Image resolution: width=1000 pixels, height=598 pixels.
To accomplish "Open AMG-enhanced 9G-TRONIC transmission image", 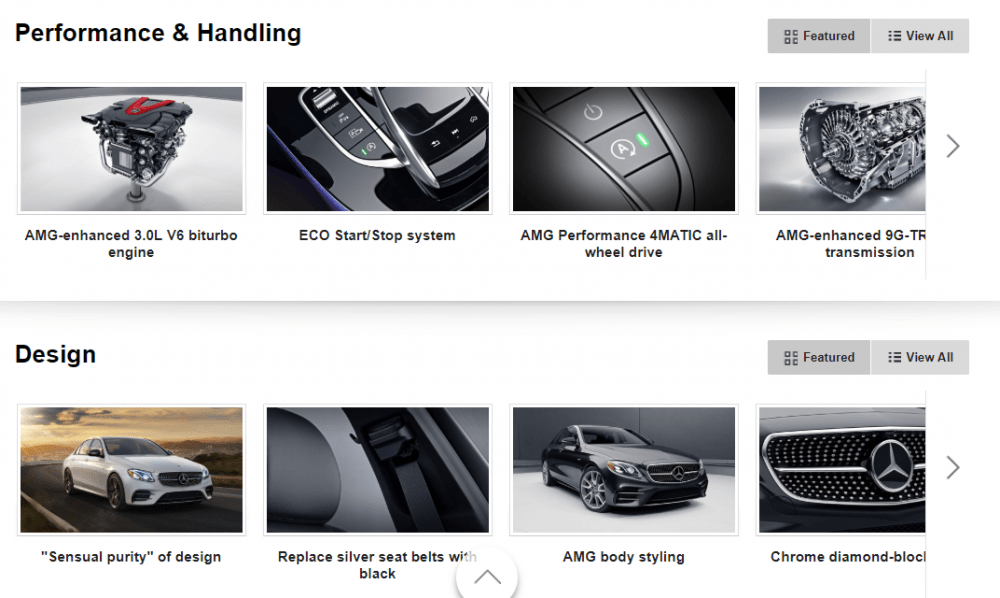I will point(841,149).
